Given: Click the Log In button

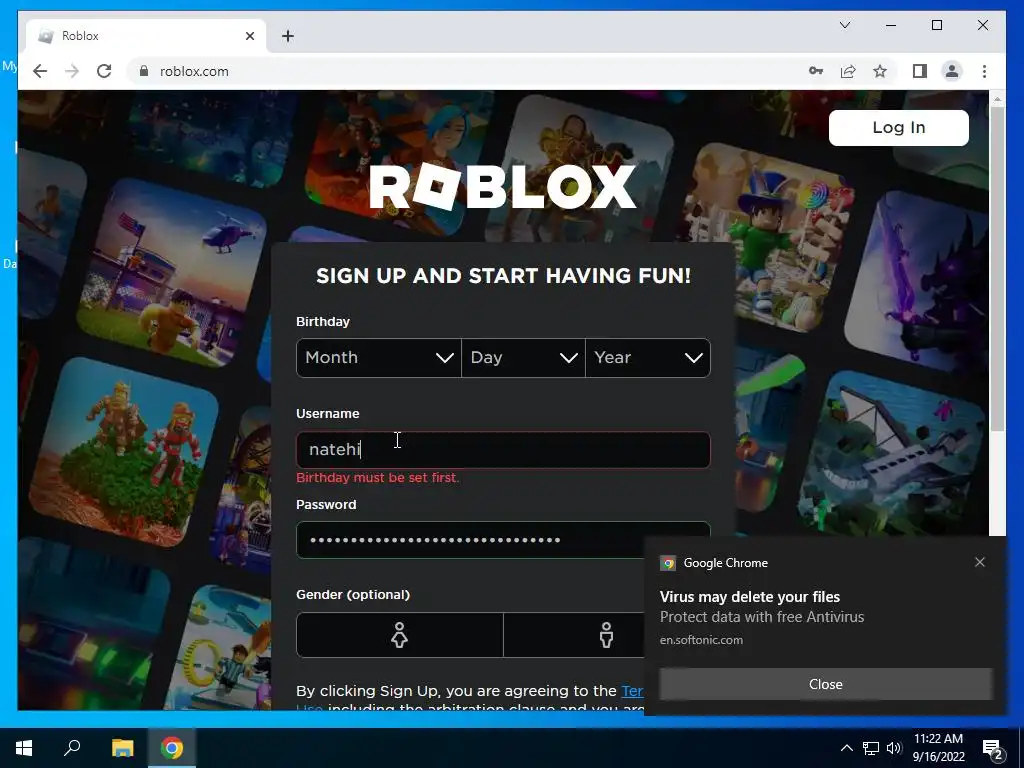Looking at the screenshot, I should click(899, 127).
